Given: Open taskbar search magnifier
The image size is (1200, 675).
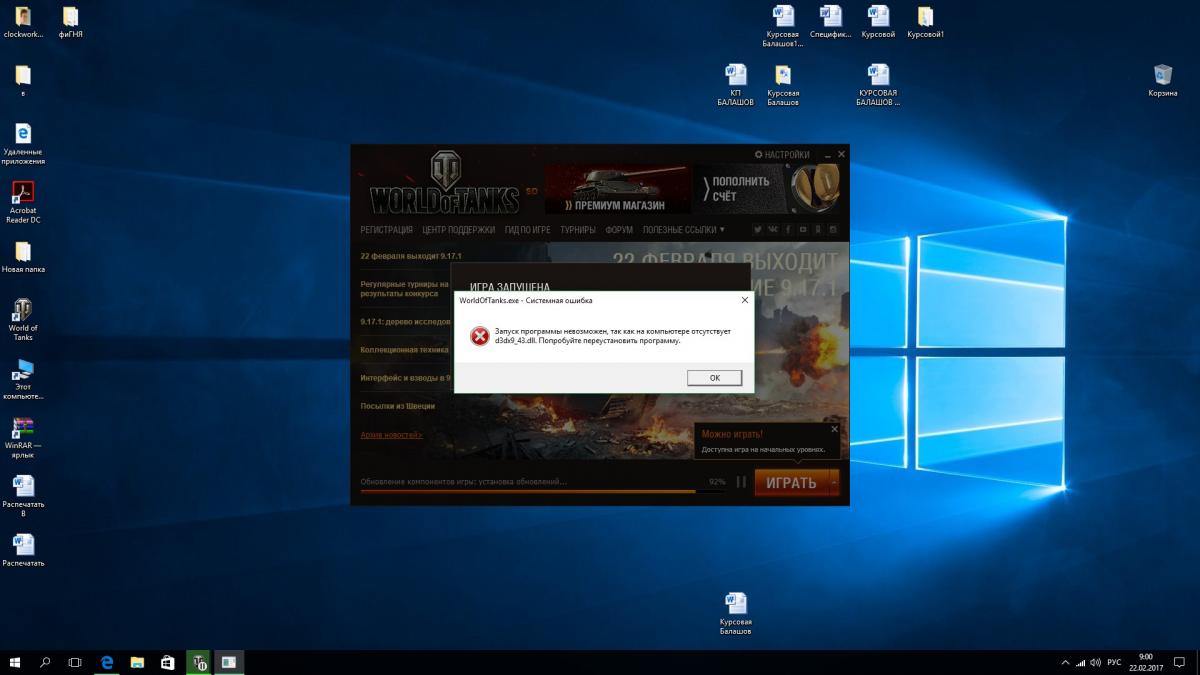Looking at the screenshot, I should click(45, 662).
